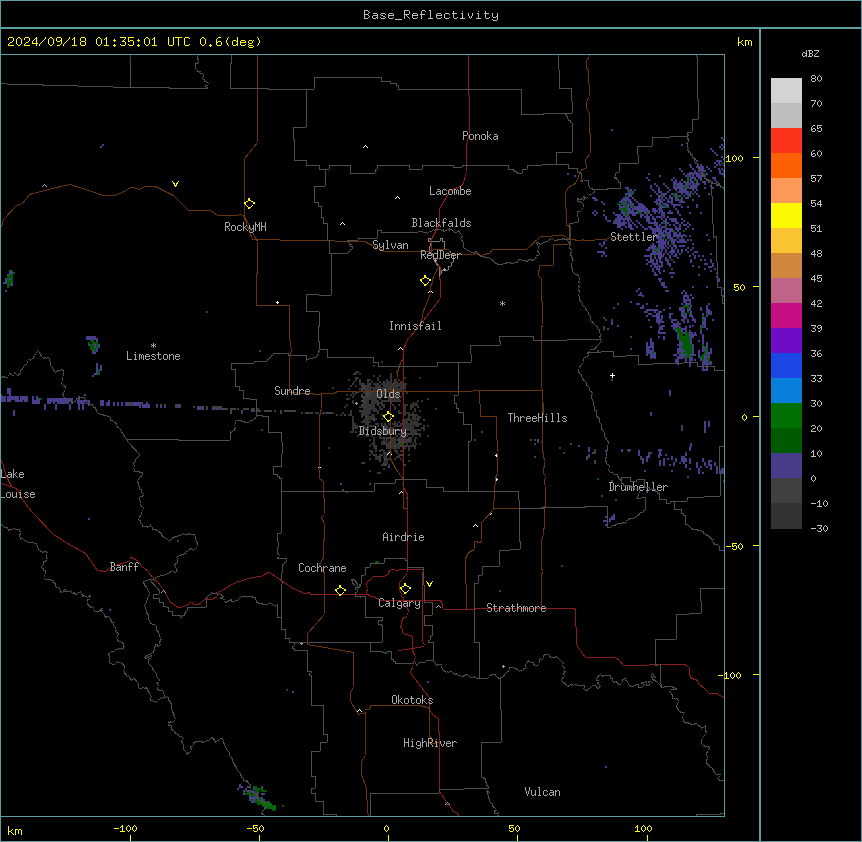Click the Innisfail city label
862x842 pixels.
(x=415, y=326)
